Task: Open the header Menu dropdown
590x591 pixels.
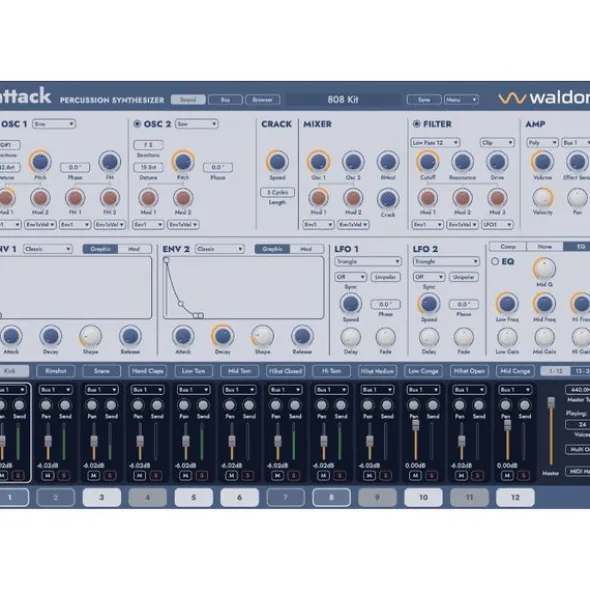Action: pos(461,100)
